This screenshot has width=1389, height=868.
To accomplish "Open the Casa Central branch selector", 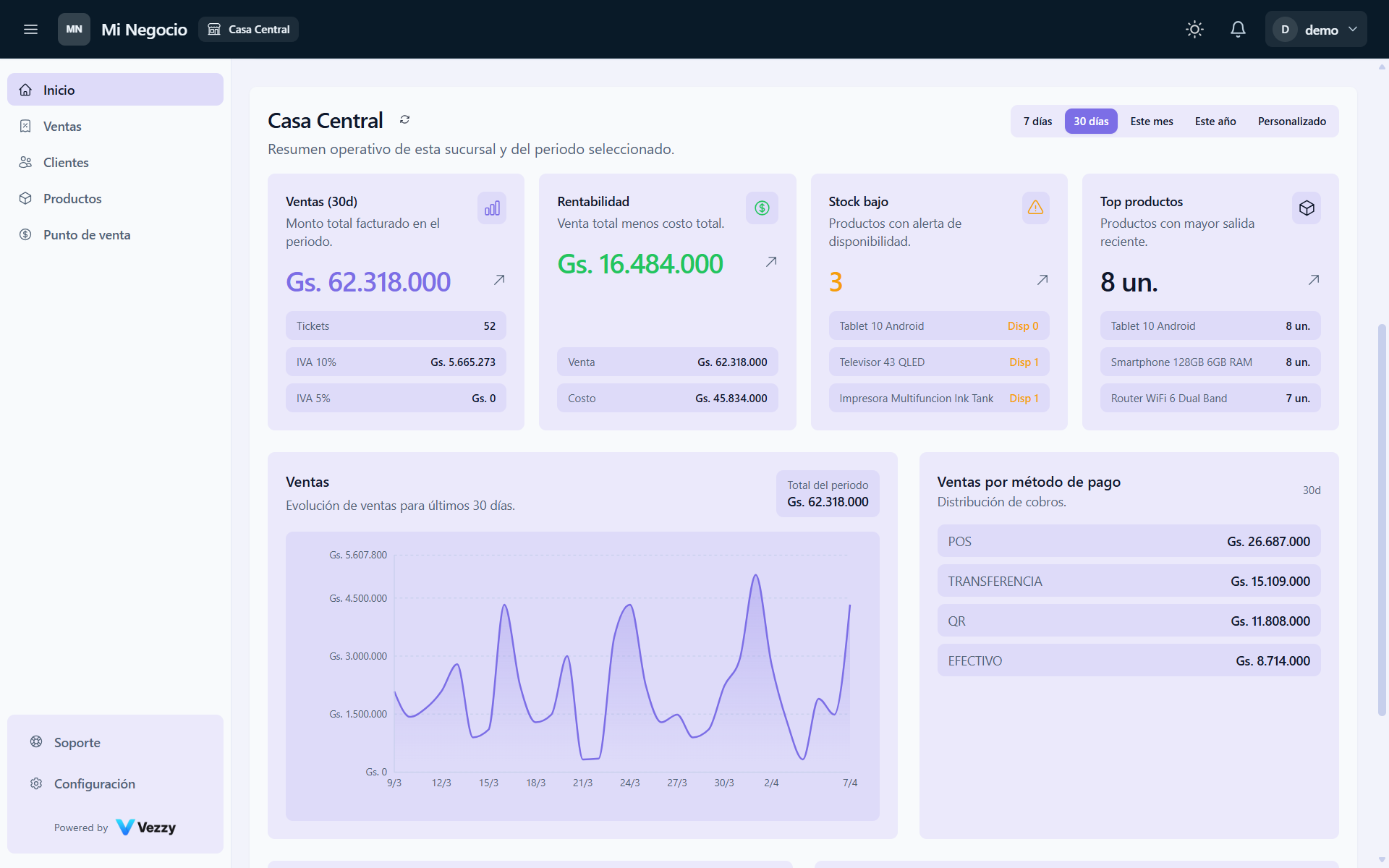I will [x=248, y=29].
